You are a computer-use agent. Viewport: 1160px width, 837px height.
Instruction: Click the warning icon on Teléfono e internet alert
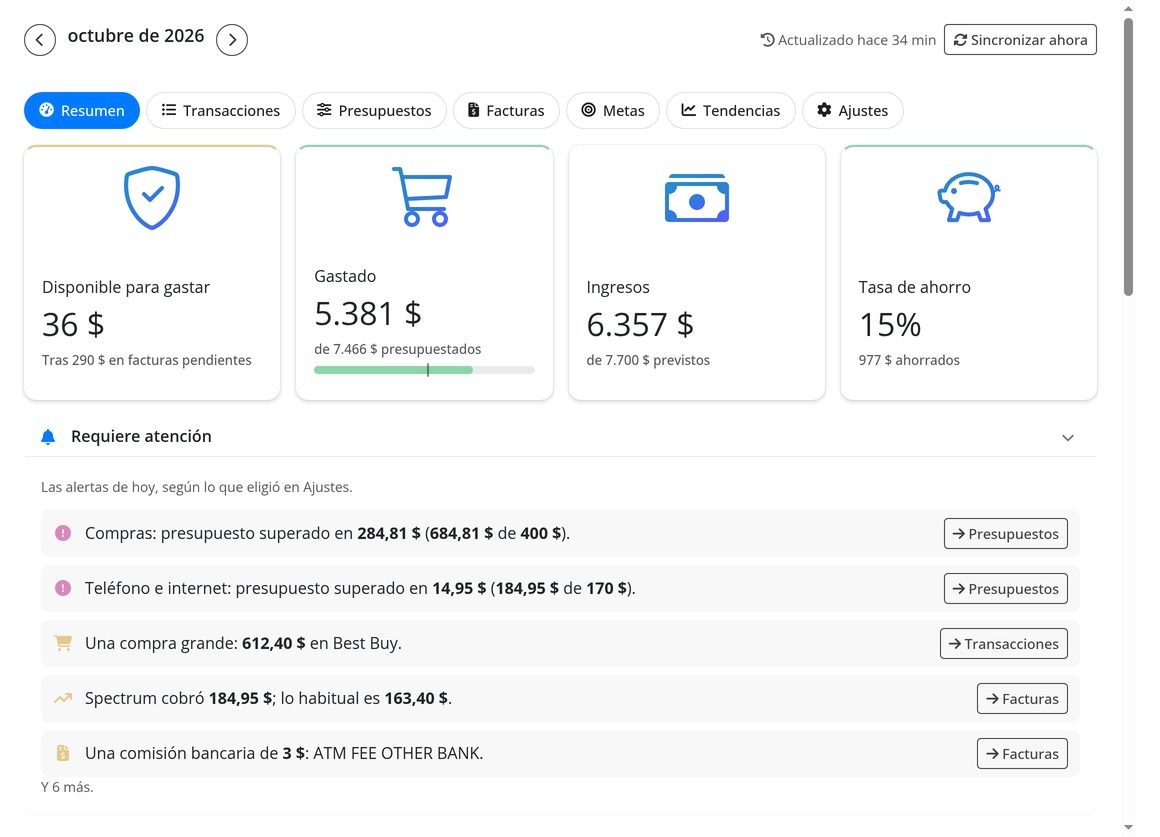click(x=63, y=588)
